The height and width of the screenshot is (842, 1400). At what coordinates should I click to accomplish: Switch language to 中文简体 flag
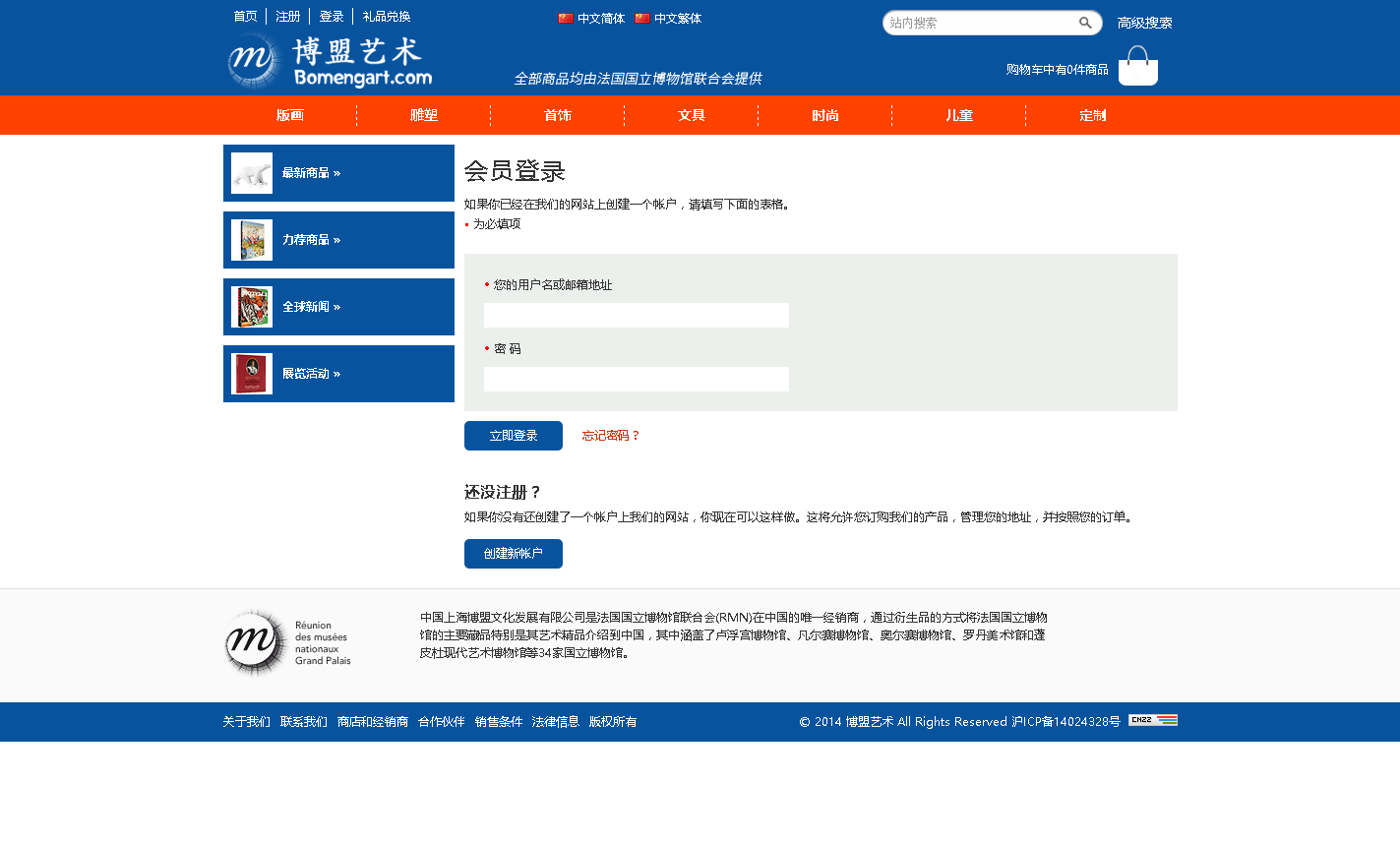[x=566, y=19]
